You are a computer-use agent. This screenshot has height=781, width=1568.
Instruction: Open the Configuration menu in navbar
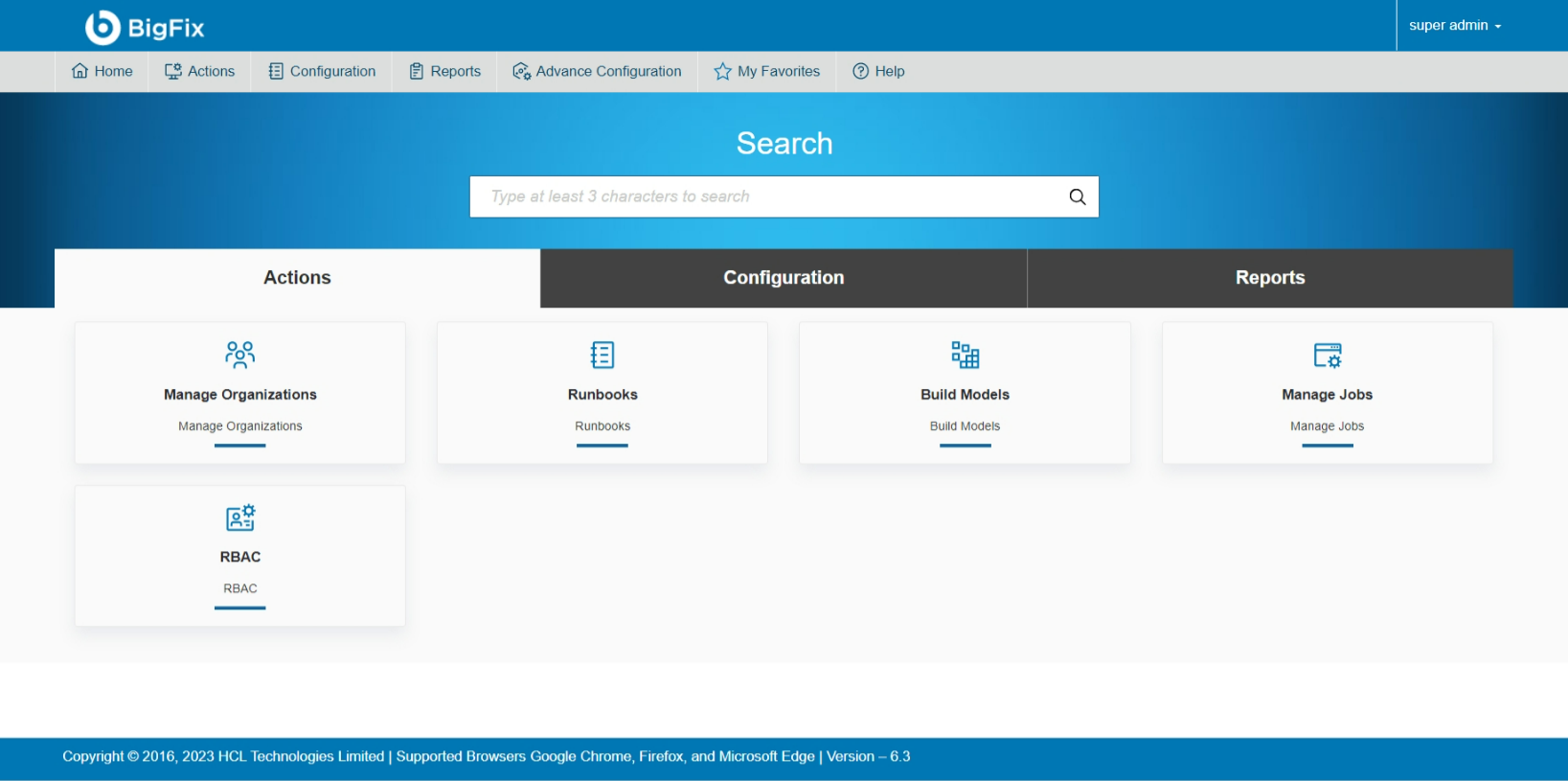323,71
